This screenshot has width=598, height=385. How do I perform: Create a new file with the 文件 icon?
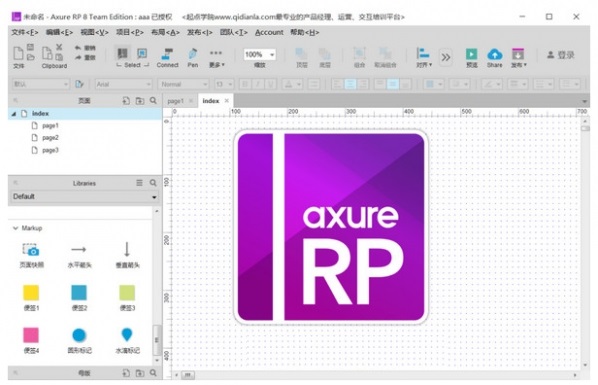coord(18,53)
